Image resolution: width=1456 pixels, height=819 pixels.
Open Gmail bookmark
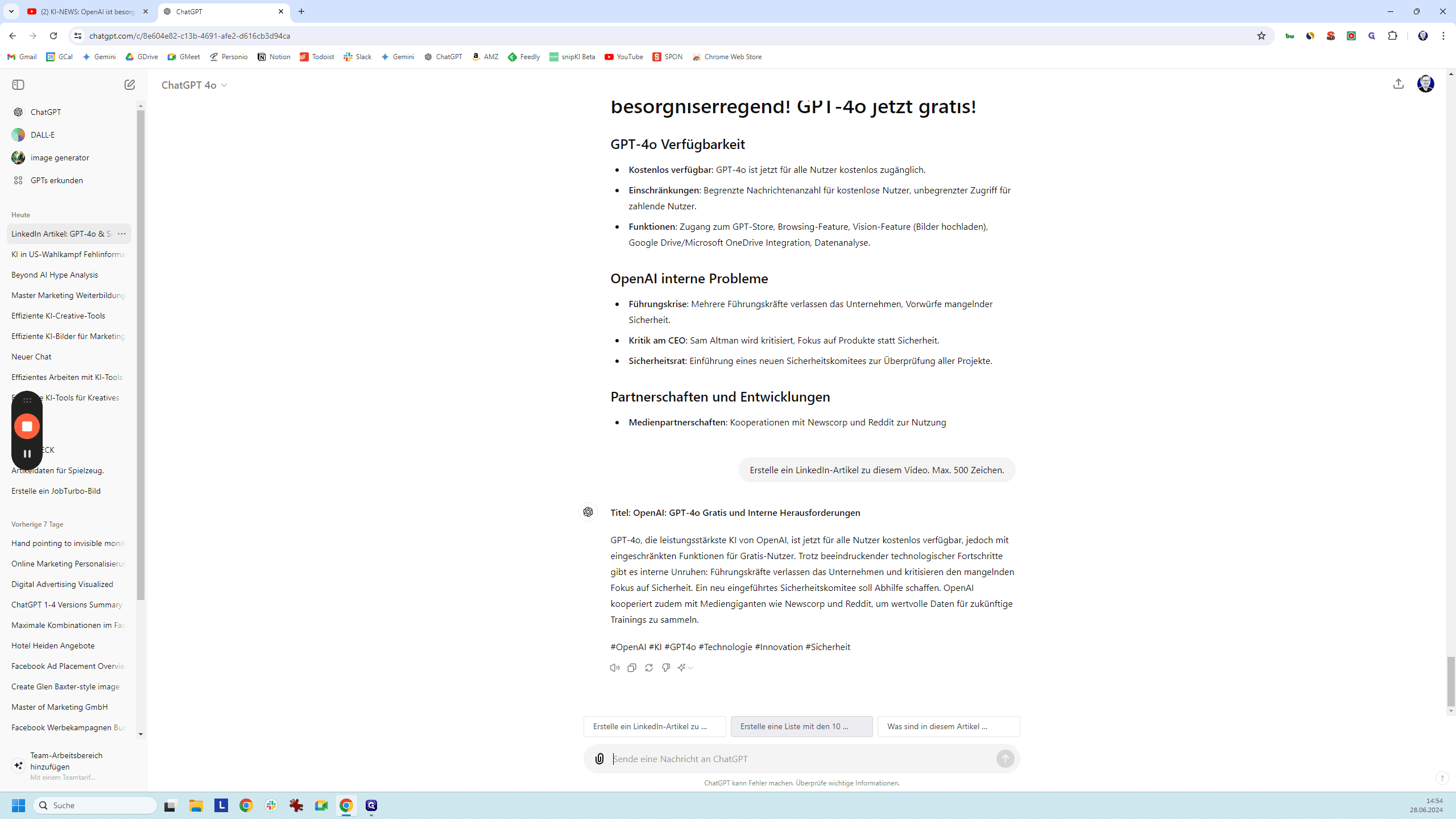[22, 57]
